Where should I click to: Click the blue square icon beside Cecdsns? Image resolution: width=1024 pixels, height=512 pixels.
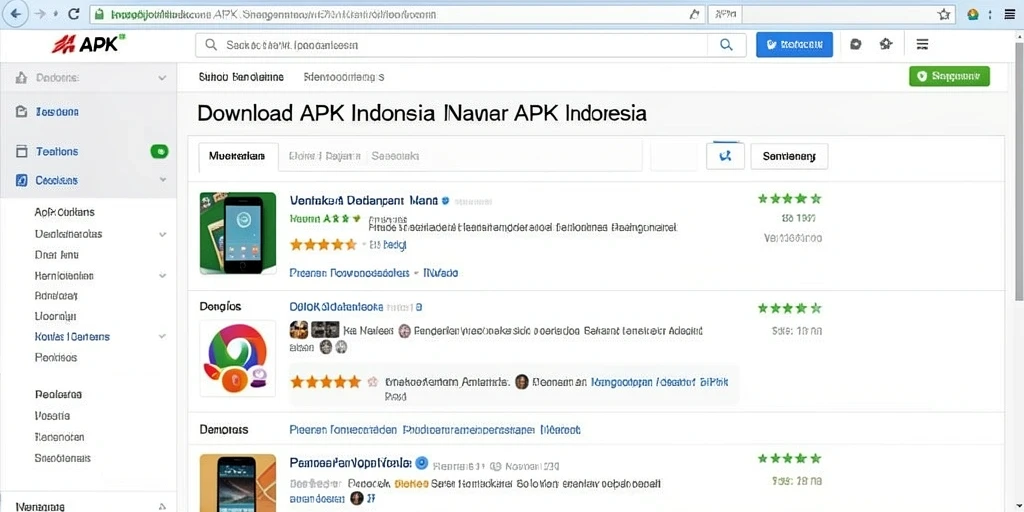click(21, 180)
